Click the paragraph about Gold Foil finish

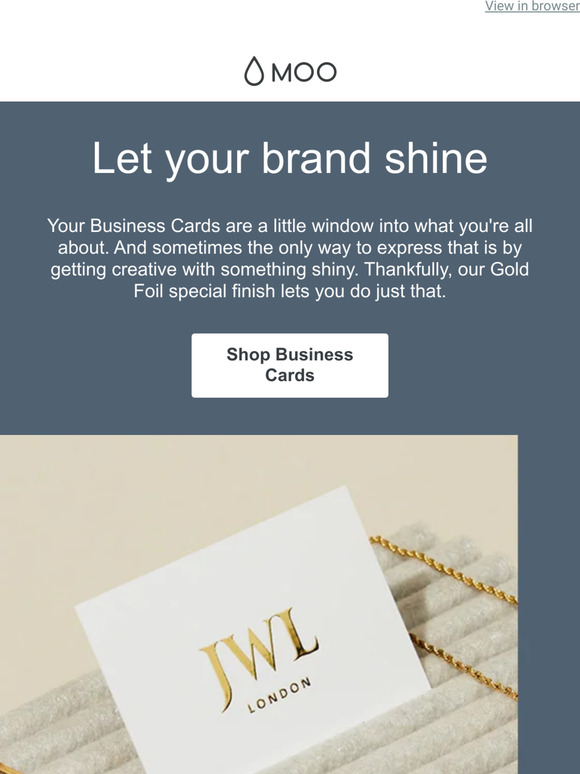pyautogui.click(x=290, y=258)
